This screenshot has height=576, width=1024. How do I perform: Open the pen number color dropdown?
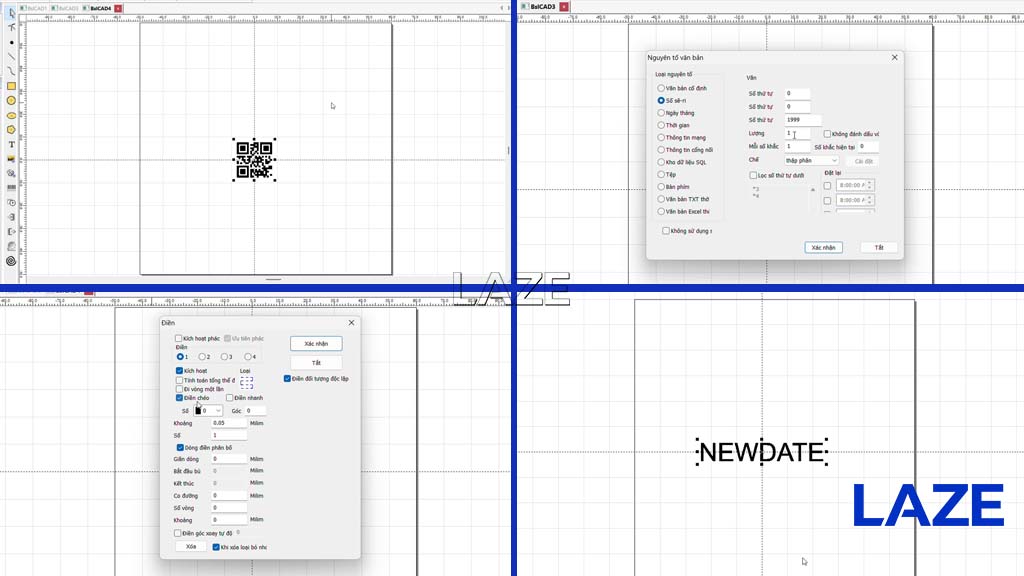click(208, 411)
